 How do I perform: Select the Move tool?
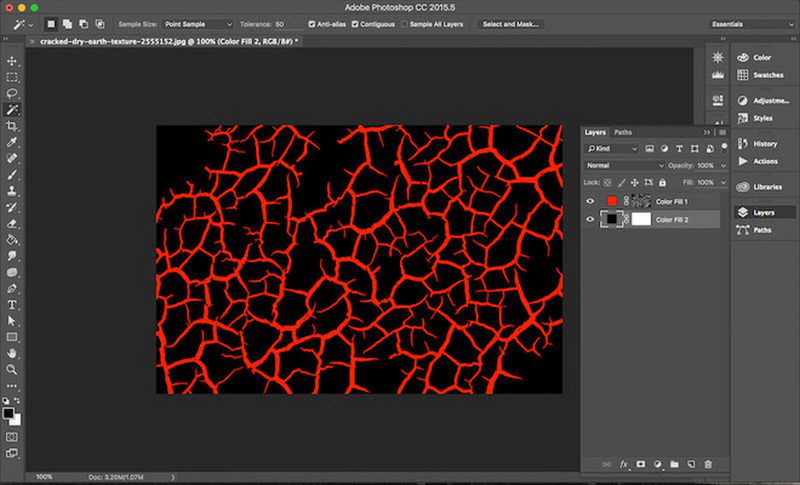[13, 61]
